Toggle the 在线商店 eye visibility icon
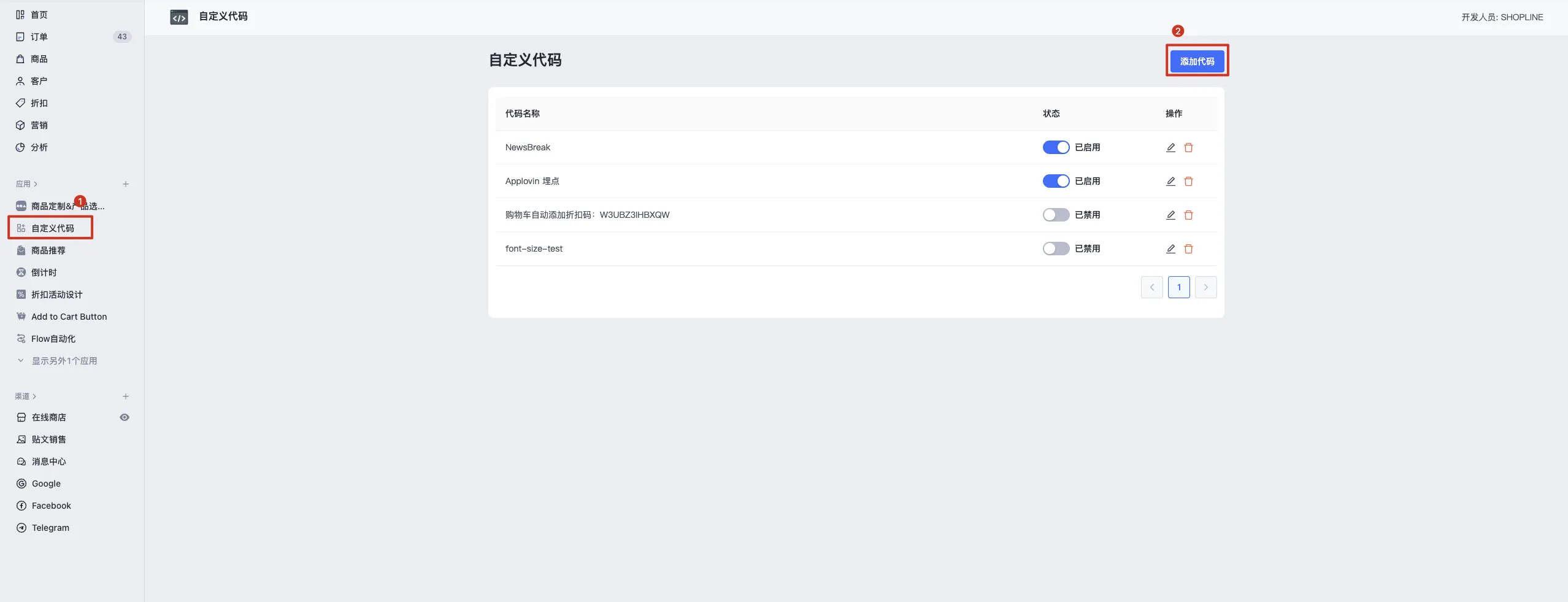The image size is (1568, 602). click(125, 417)
